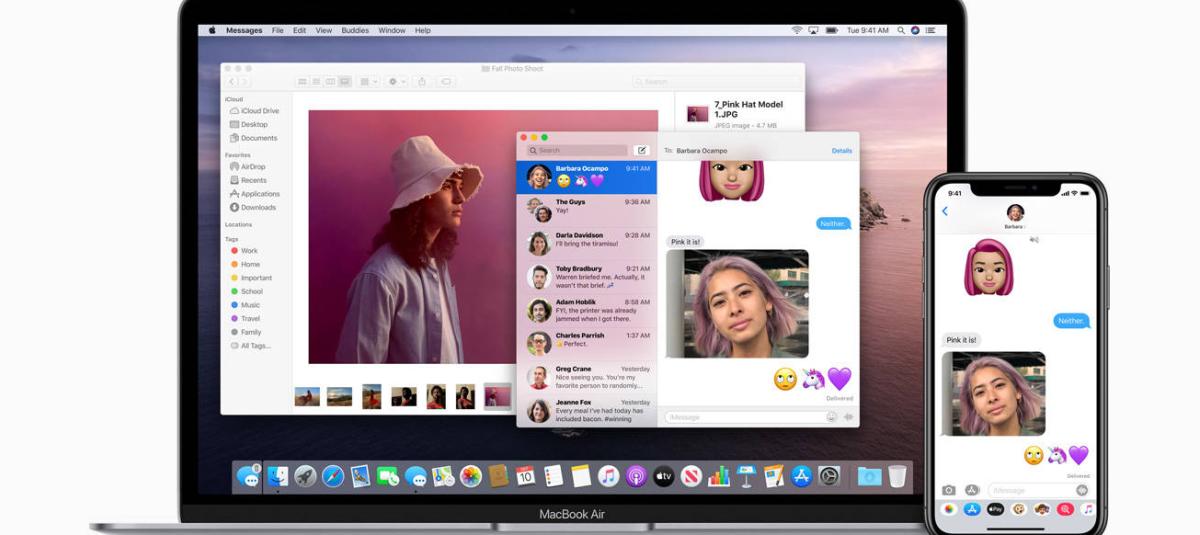Viewport: 1200px width, 535px height.
Task: Select Documents in Finder sidebar
Action: pos(253,138)
